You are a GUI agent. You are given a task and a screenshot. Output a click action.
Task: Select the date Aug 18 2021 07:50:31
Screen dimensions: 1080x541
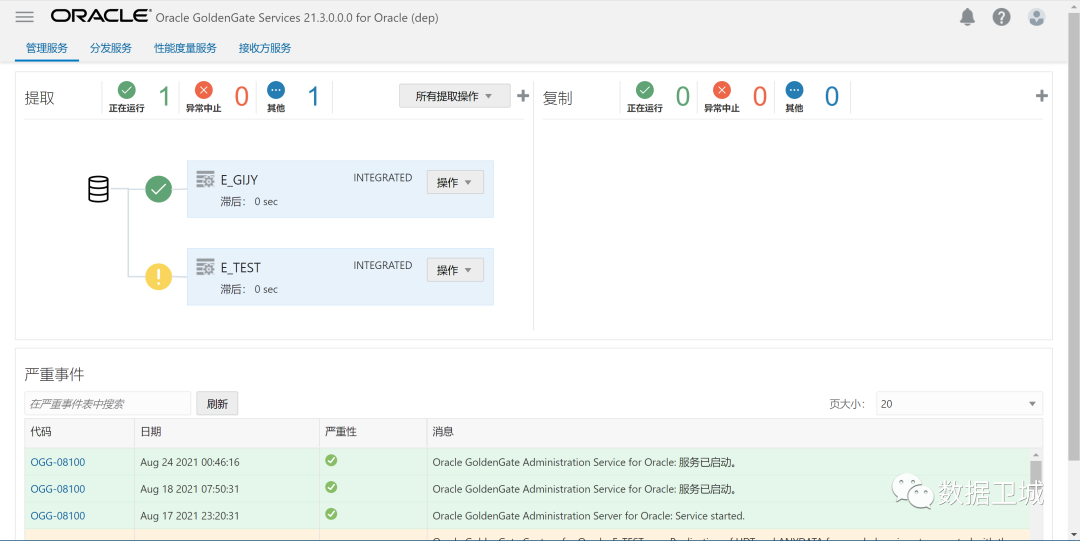[x=190, y=489]
